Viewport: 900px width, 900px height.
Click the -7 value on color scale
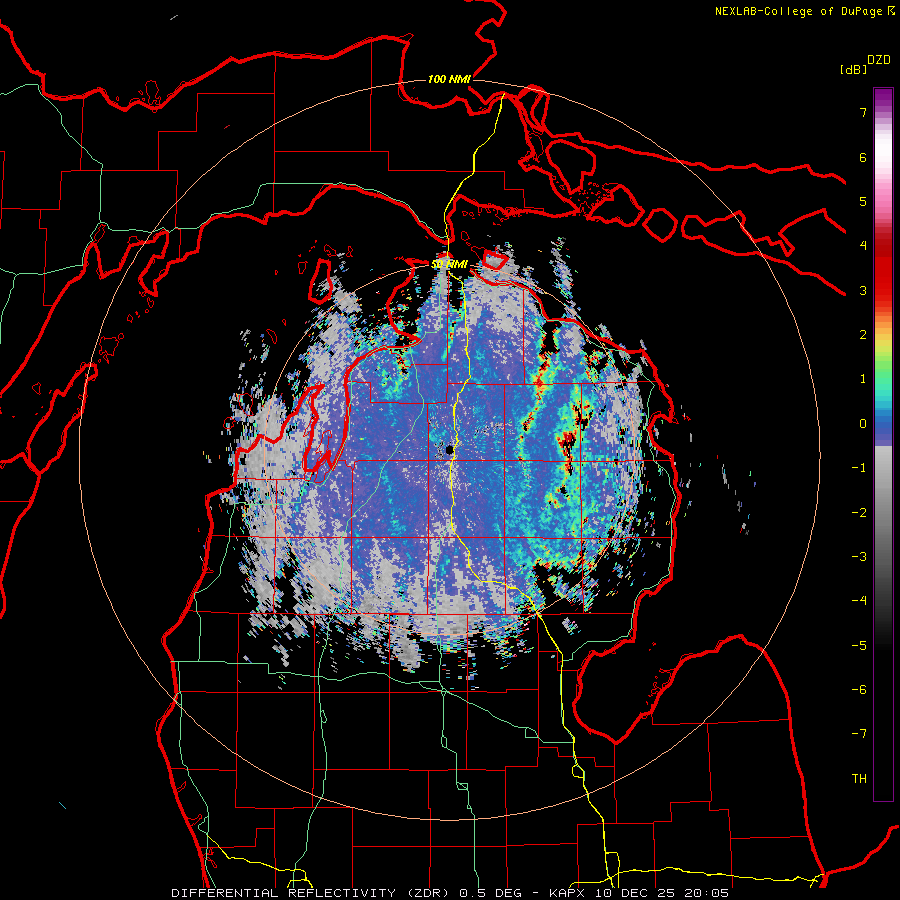859,734
